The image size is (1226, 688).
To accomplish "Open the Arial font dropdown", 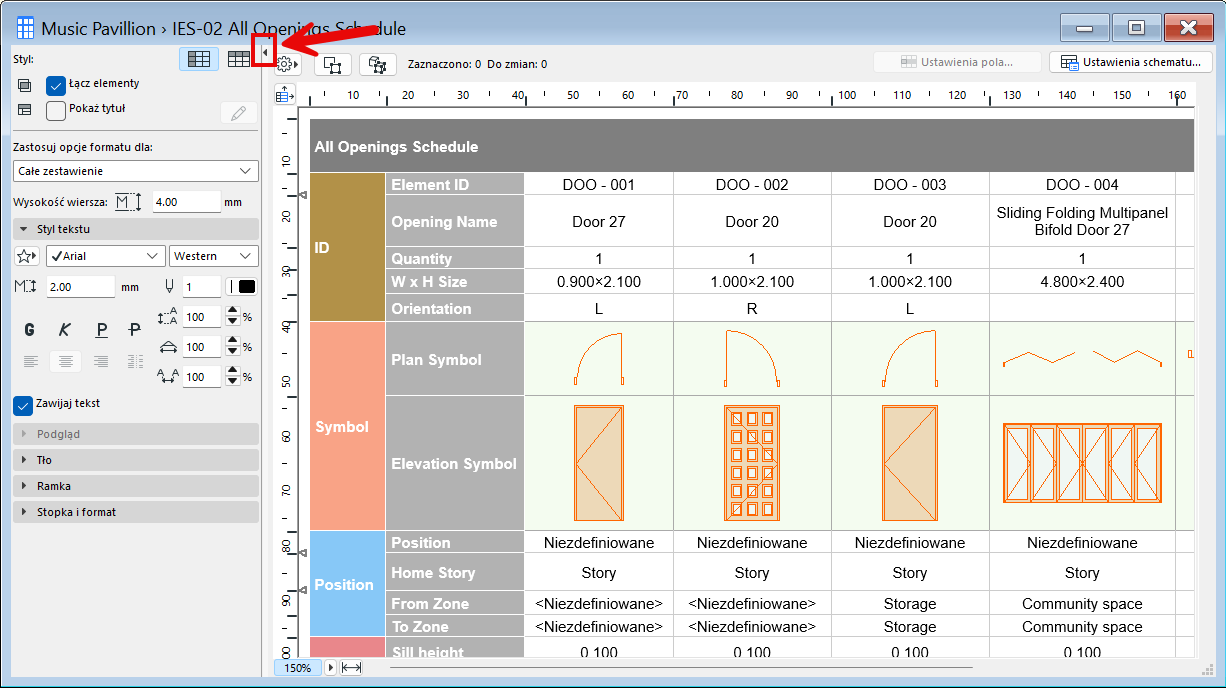I will (105, 256).
